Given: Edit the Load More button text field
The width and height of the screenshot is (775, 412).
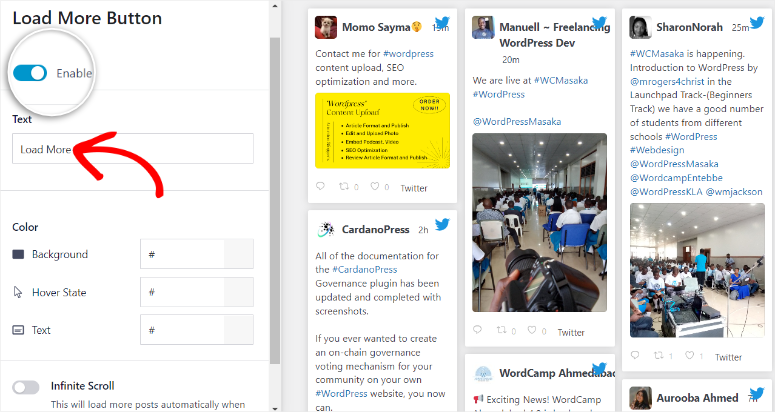Looking at the screenshot, I should point(133,149).
